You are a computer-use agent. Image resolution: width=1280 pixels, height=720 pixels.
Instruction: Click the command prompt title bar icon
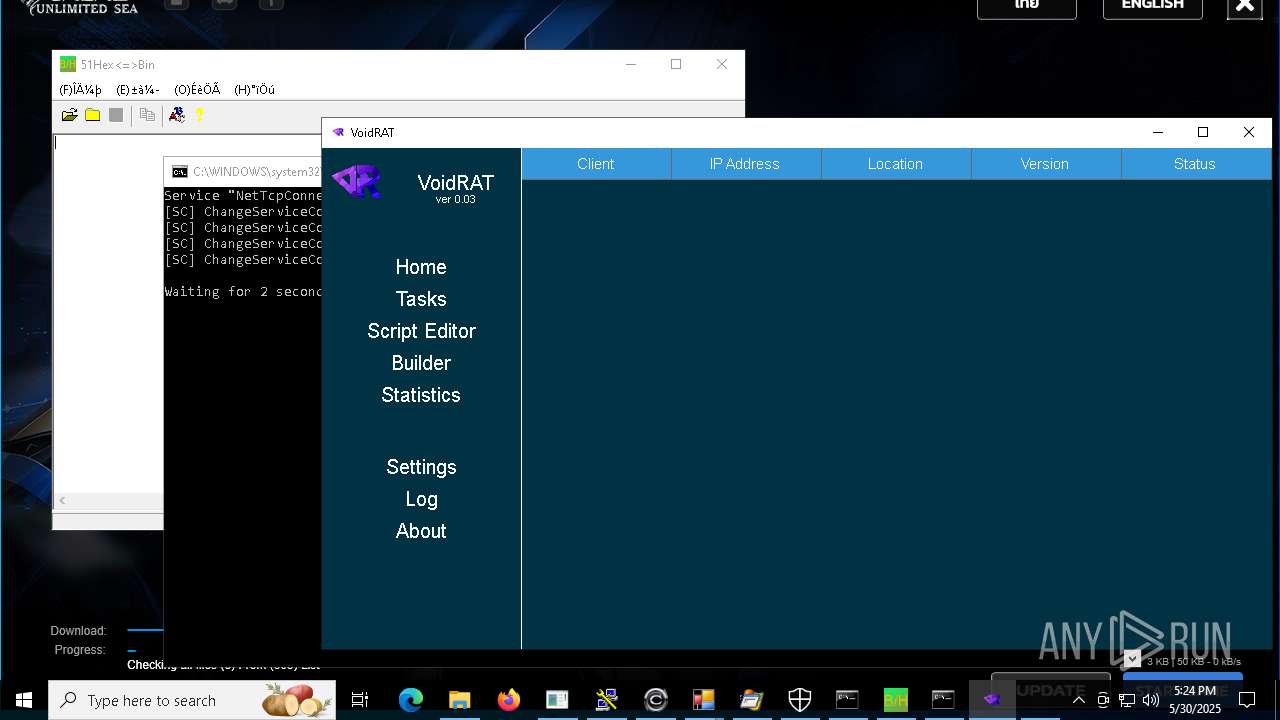[x=180, y=172]
